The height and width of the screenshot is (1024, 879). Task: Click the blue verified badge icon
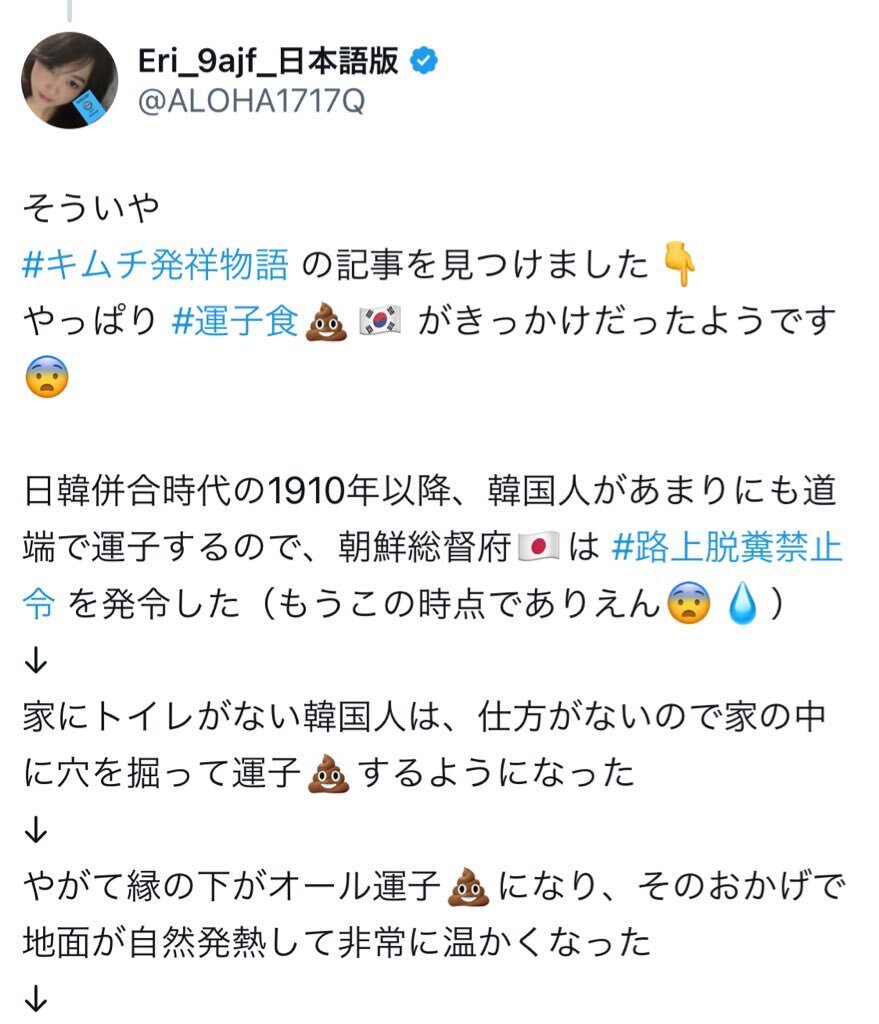point(424,61)
